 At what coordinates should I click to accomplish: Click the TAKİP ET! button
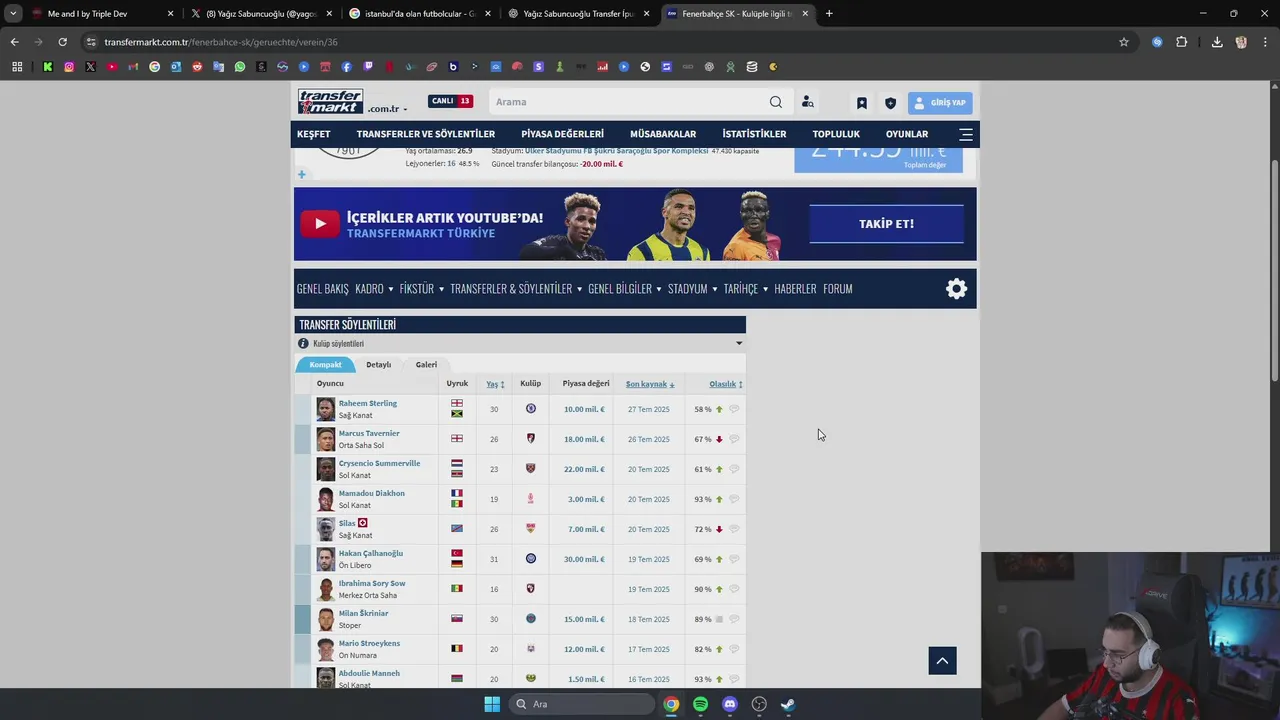[x=886, y=224]
